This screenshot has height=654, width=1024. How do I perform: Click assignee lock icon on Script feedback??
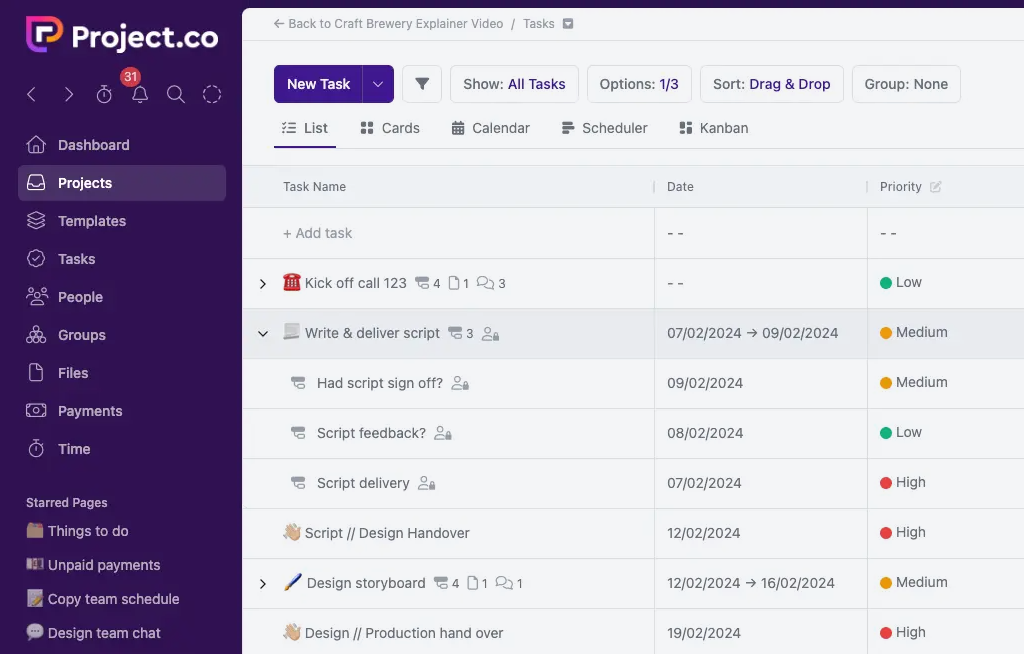443,433
